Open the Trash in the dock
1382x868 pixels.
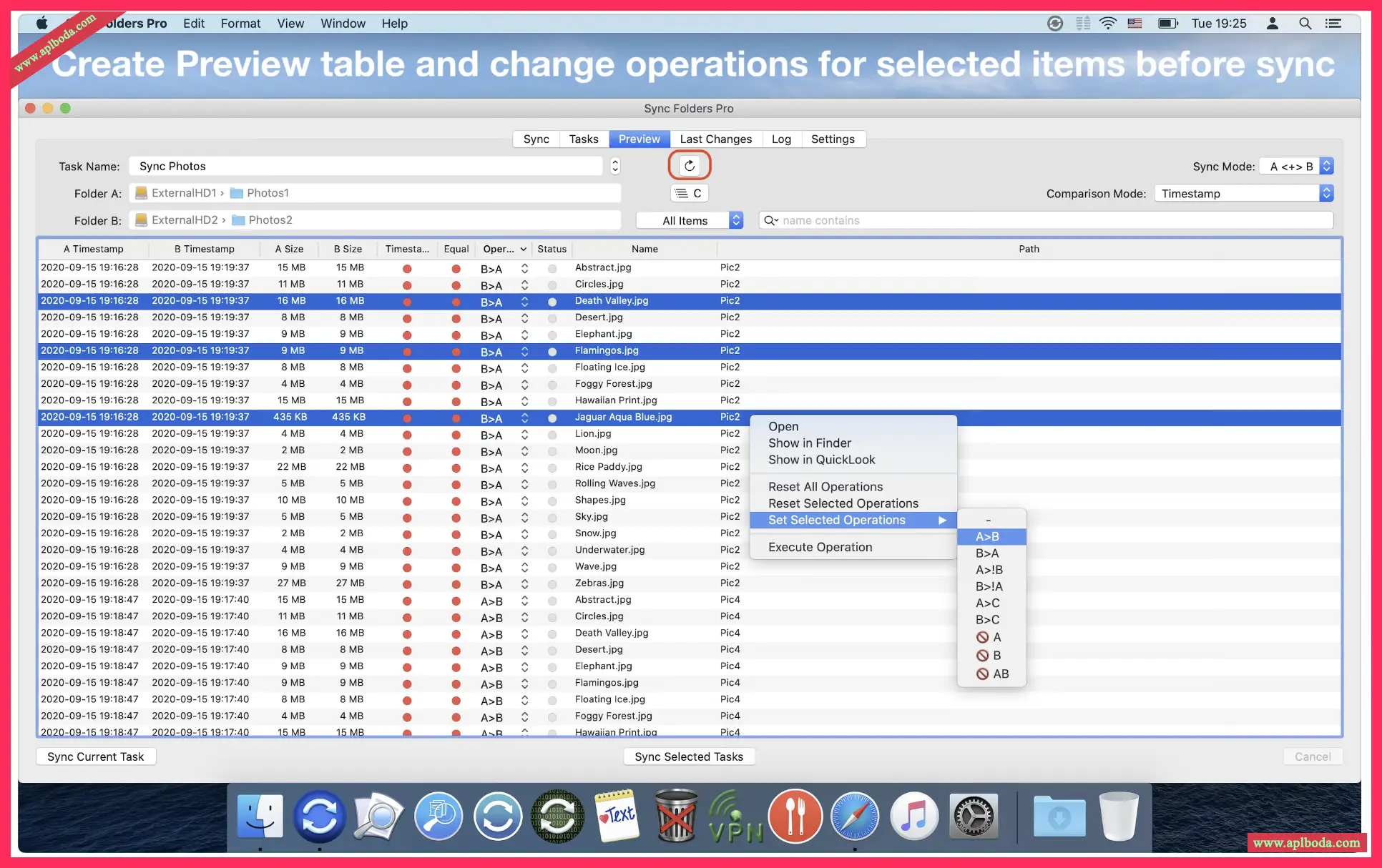(x=1119, y=816)
